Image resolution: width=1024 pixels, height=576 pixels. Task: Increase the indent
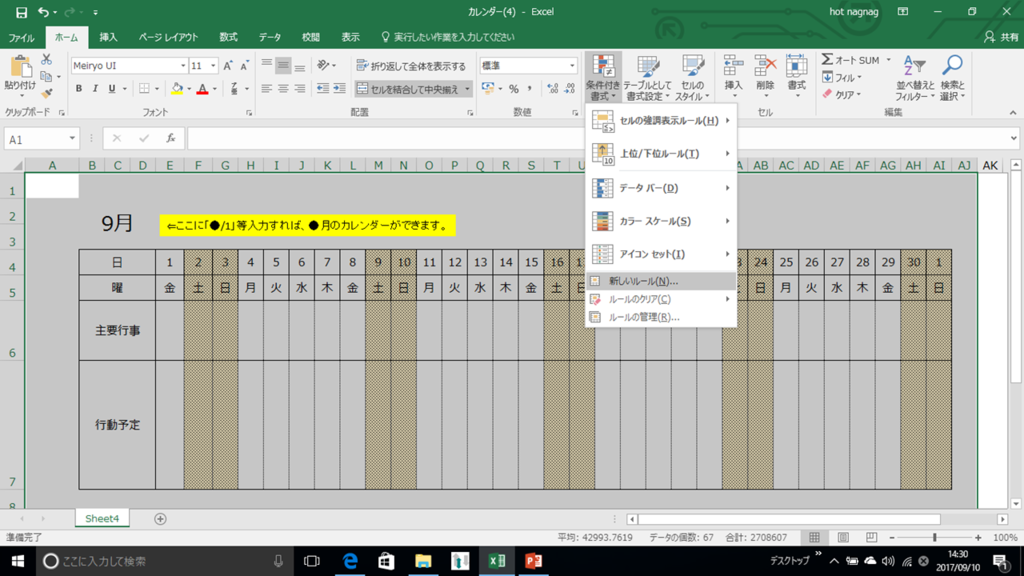[x=340, y=88]
